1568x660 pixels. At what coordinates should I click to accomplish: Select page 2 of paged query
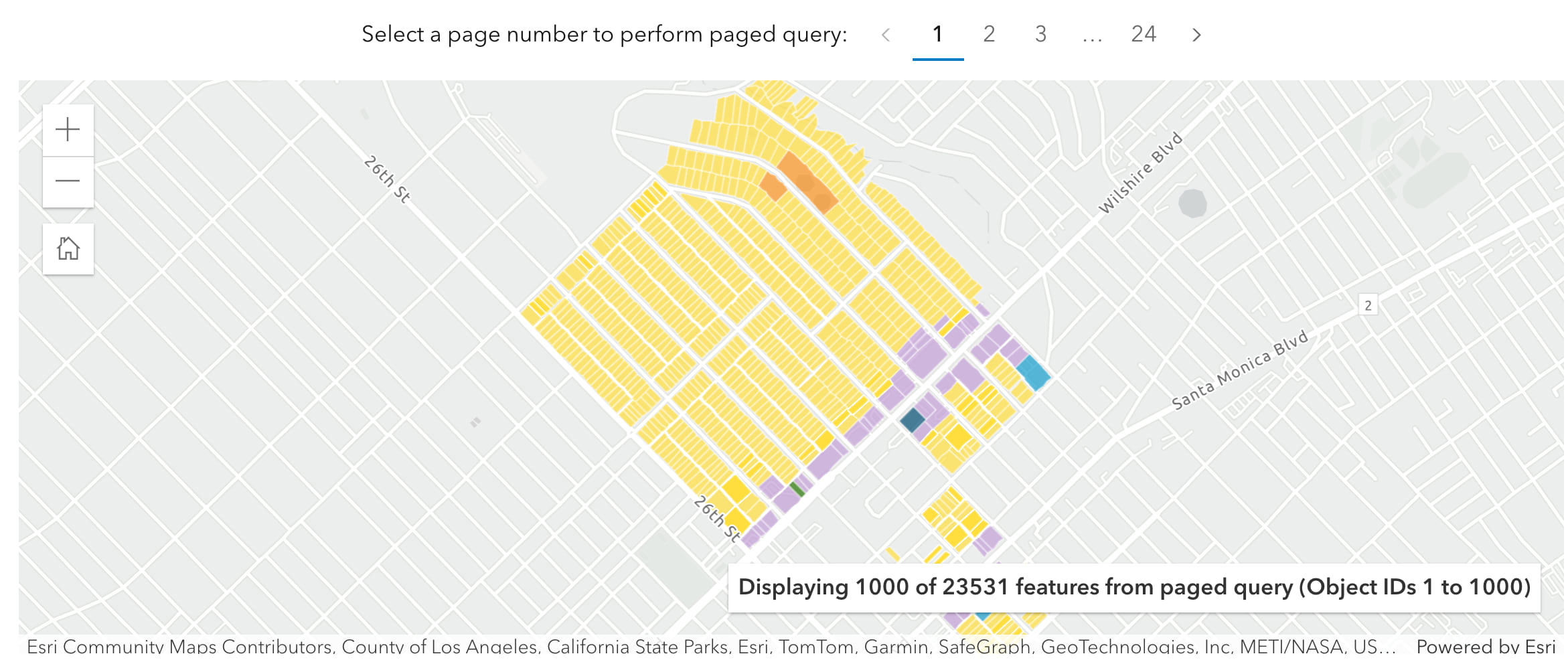click(x=989, y=35)
